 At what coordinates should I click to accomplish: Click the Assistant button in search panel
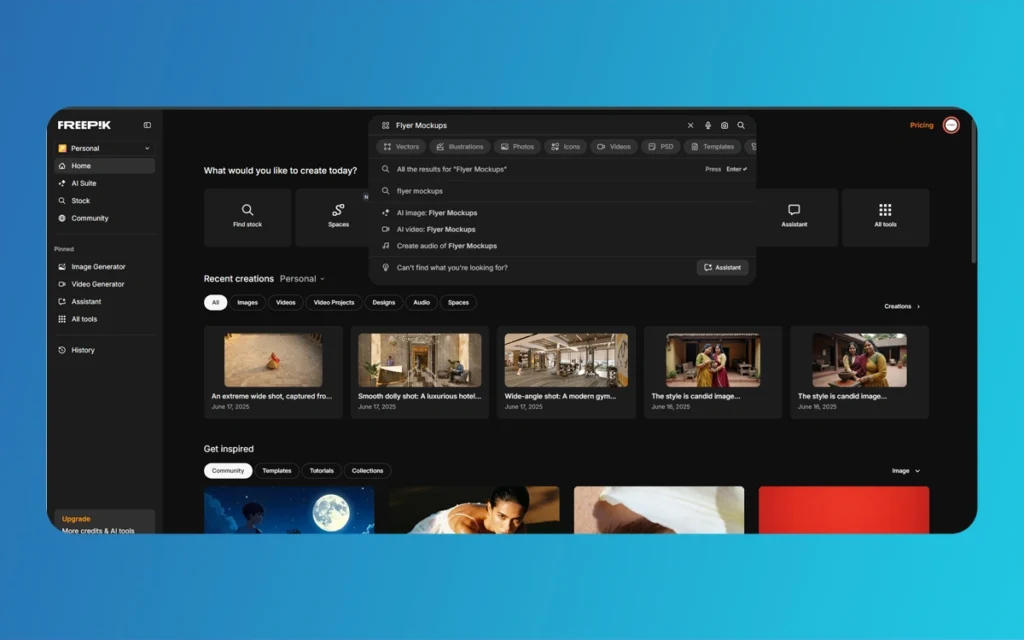tap(722, 268)
